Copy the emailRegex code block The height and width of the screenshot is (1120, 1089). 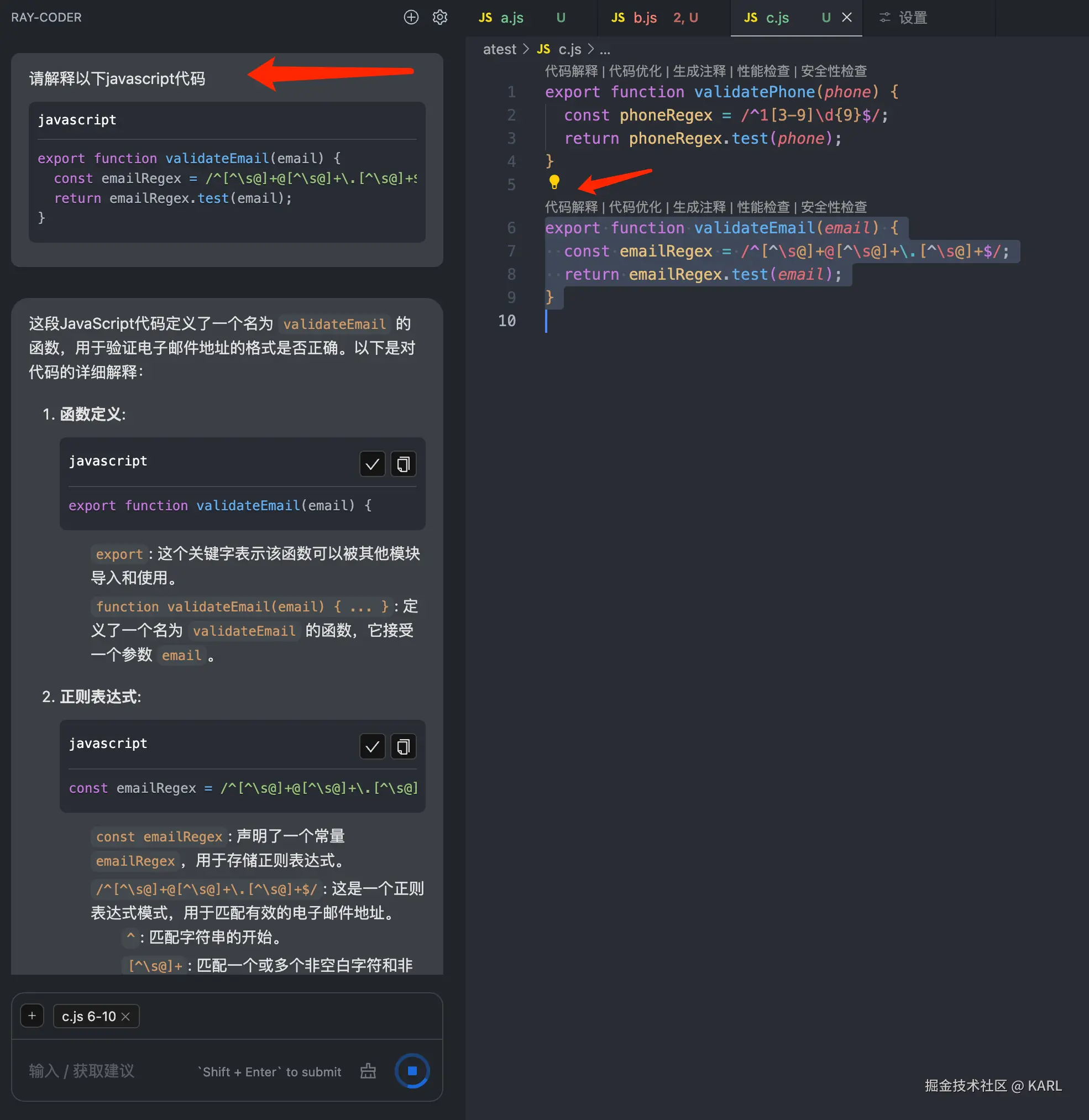[x=403, y=746]
